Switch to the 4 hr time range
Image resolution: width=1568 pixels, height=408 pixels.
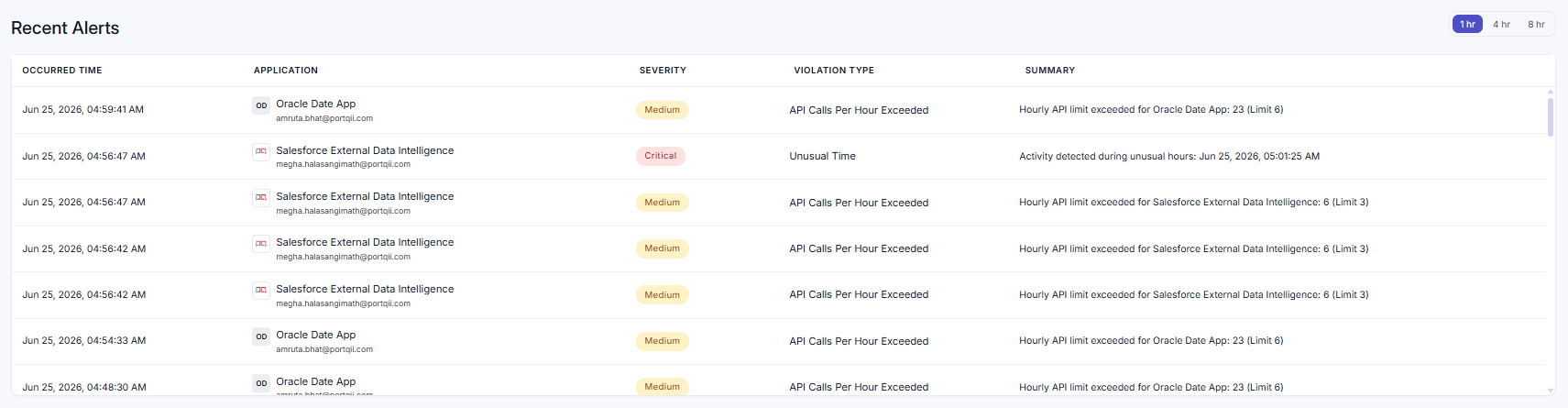tap(1501, 24)
